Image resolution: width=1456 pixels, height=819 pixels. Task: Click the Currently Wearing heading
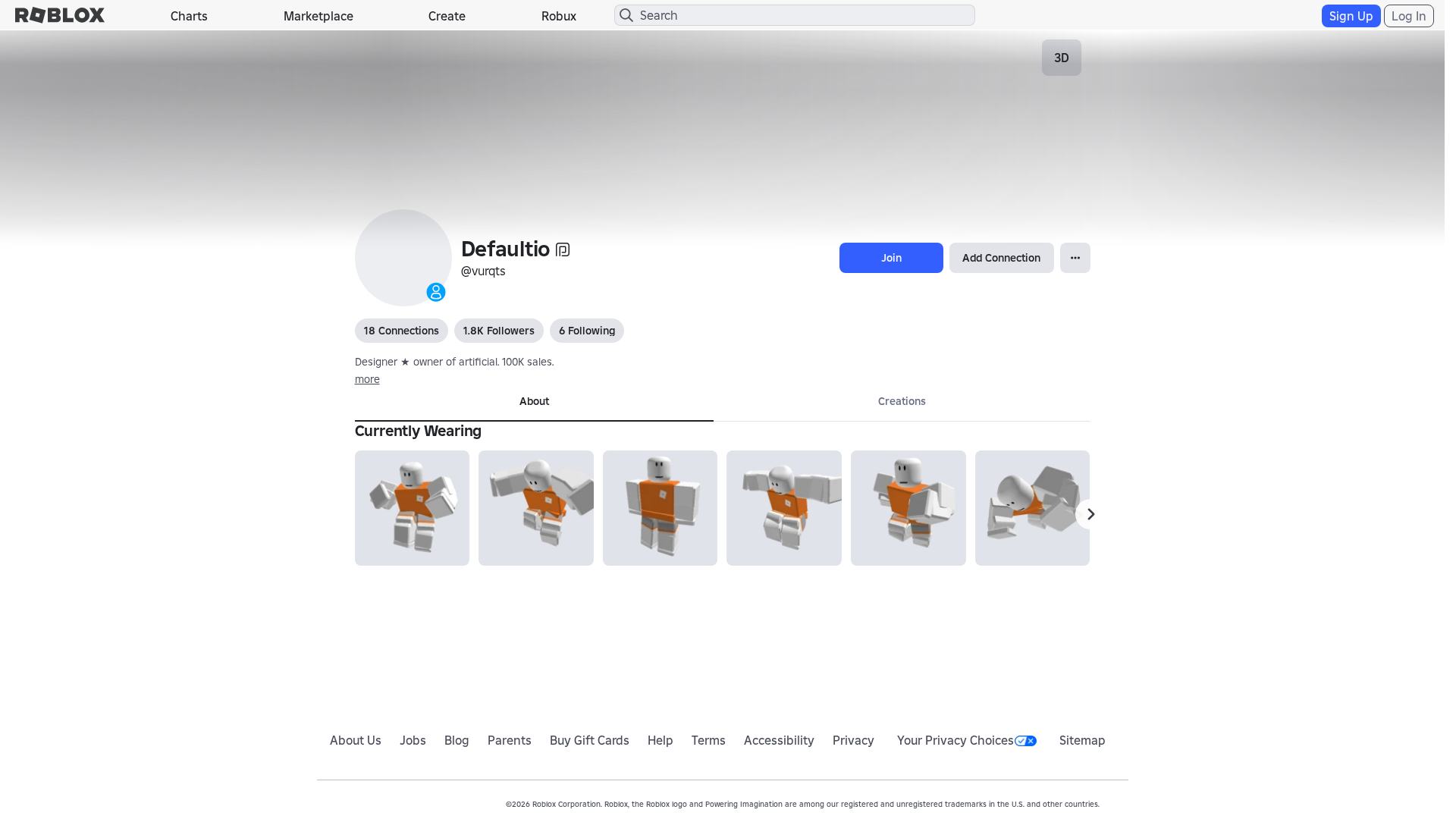pyautogui.click(x=418, y=431)
